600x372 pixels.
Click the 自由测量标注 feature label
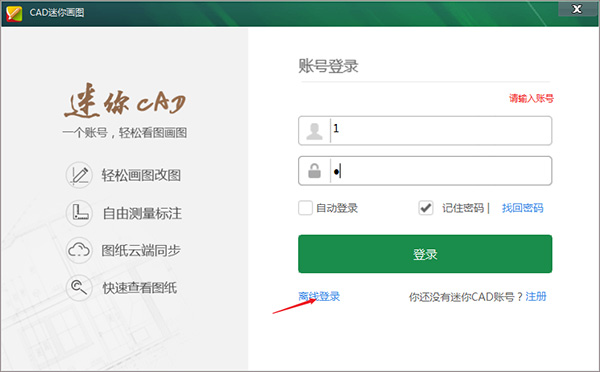142,213
